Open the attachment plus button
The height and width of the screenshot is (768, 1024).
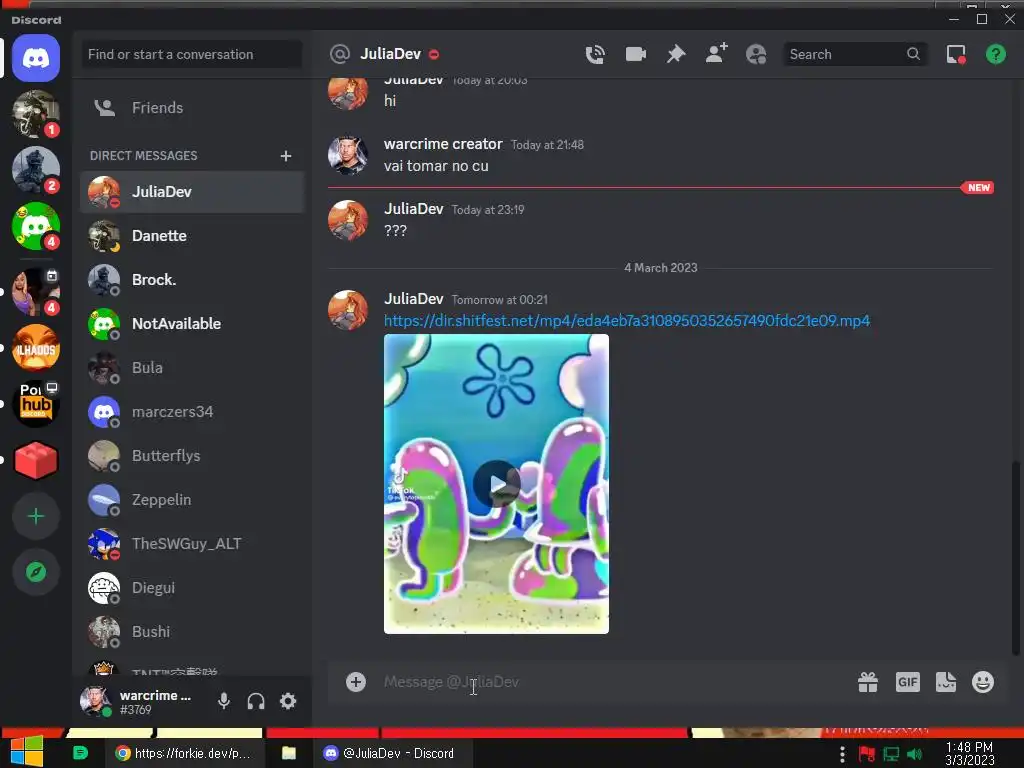[x=356, y=682]
